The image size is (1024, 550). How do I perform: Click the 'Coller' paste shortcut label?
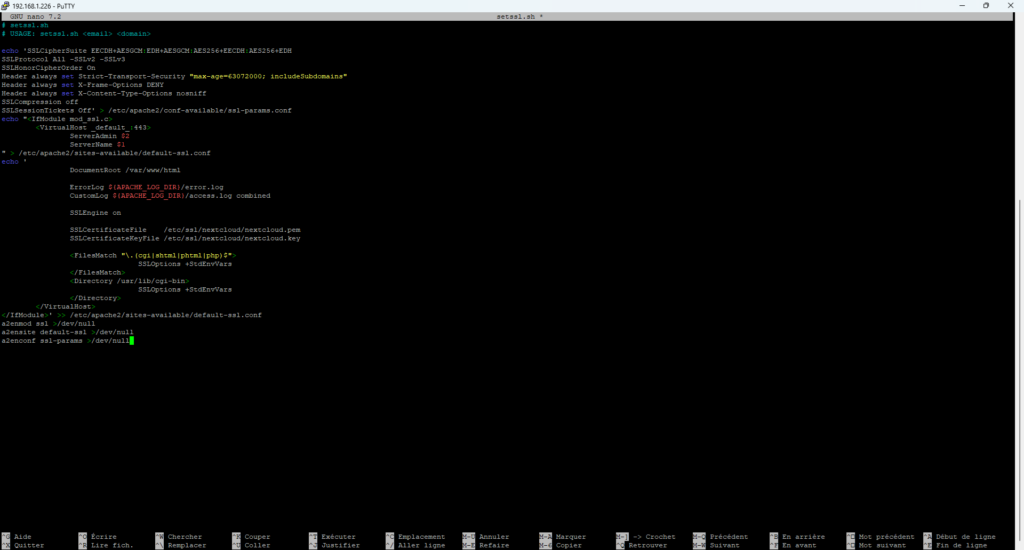(257, 545)
